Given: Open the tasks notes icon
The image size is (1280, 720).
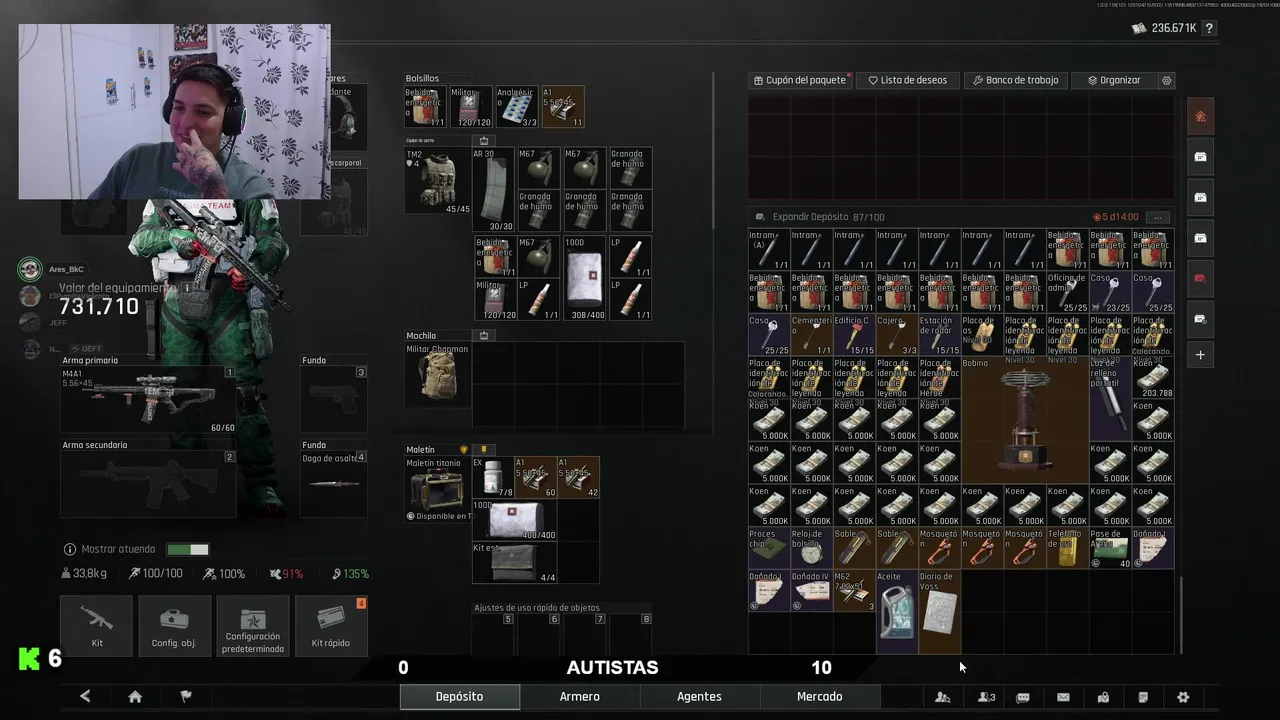Looking at the screenshot, I should (x=1143, y=697).
